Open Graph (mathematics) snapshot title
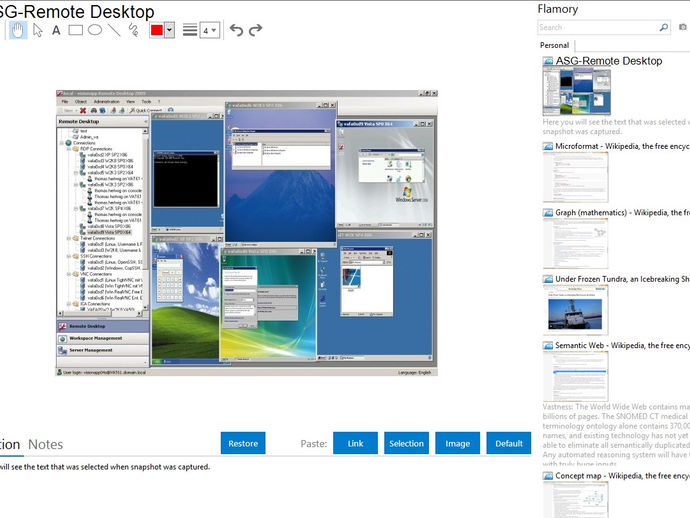690x518 pixels. [x=622, y=213]
